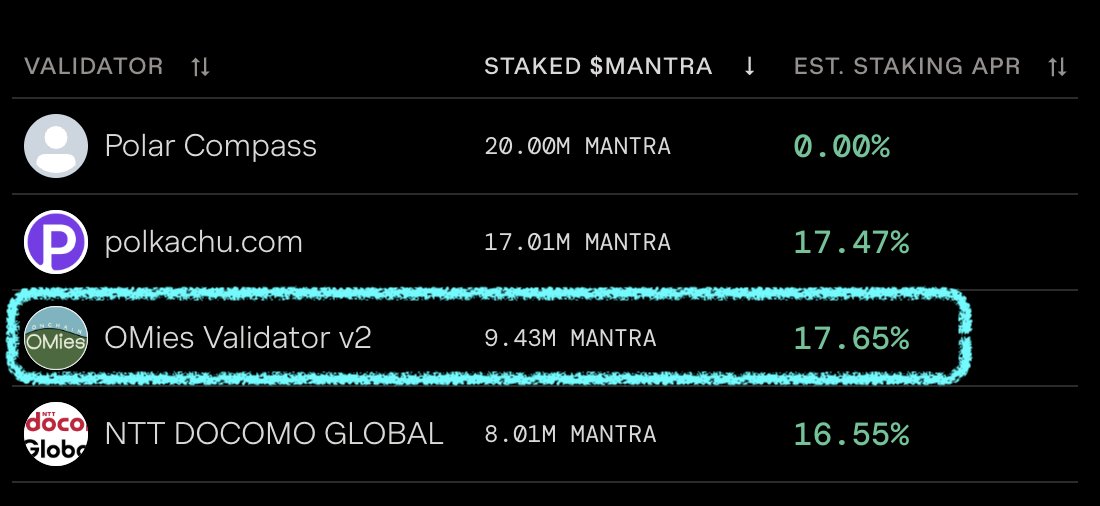Click the EST. STAKING APR header
Viewport: 1100px width, 506px height.
907,67
